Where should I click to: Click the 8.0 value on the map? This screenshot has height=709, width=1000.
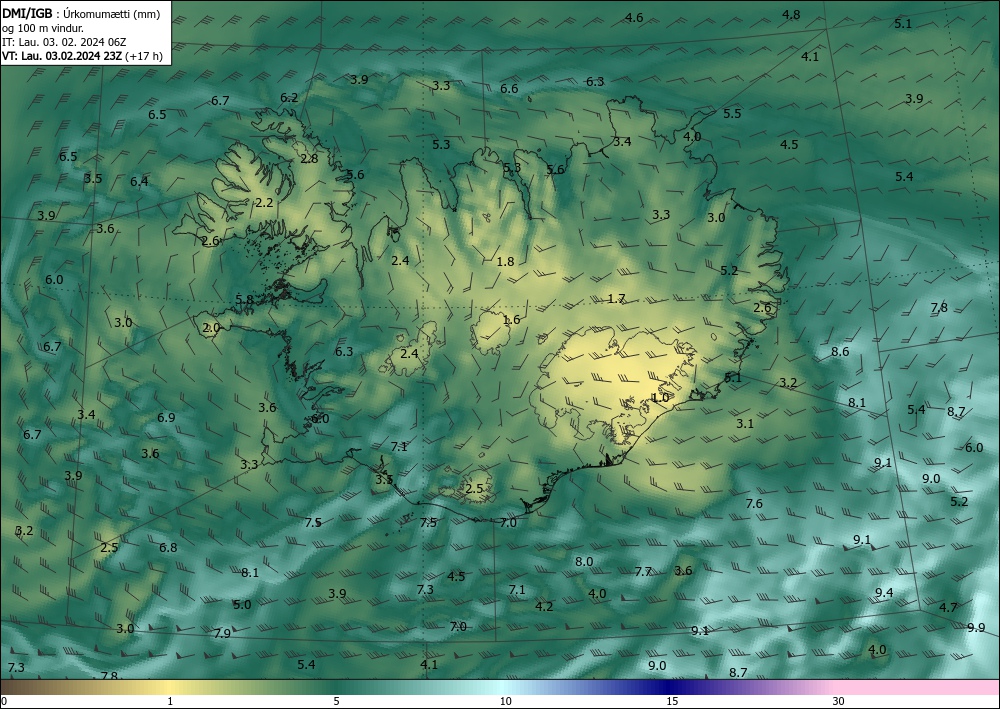[584, 562]
